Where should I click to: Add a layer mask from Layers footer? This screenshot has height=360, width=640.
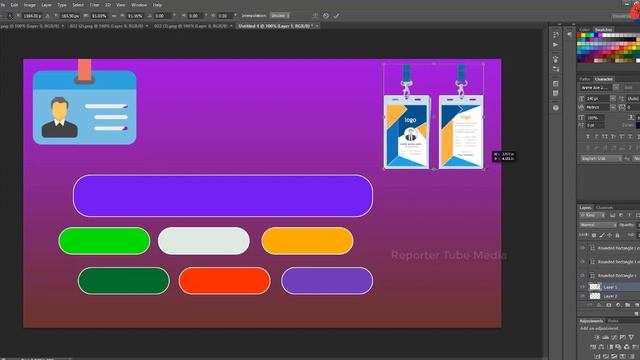click(x=609, y=305)
